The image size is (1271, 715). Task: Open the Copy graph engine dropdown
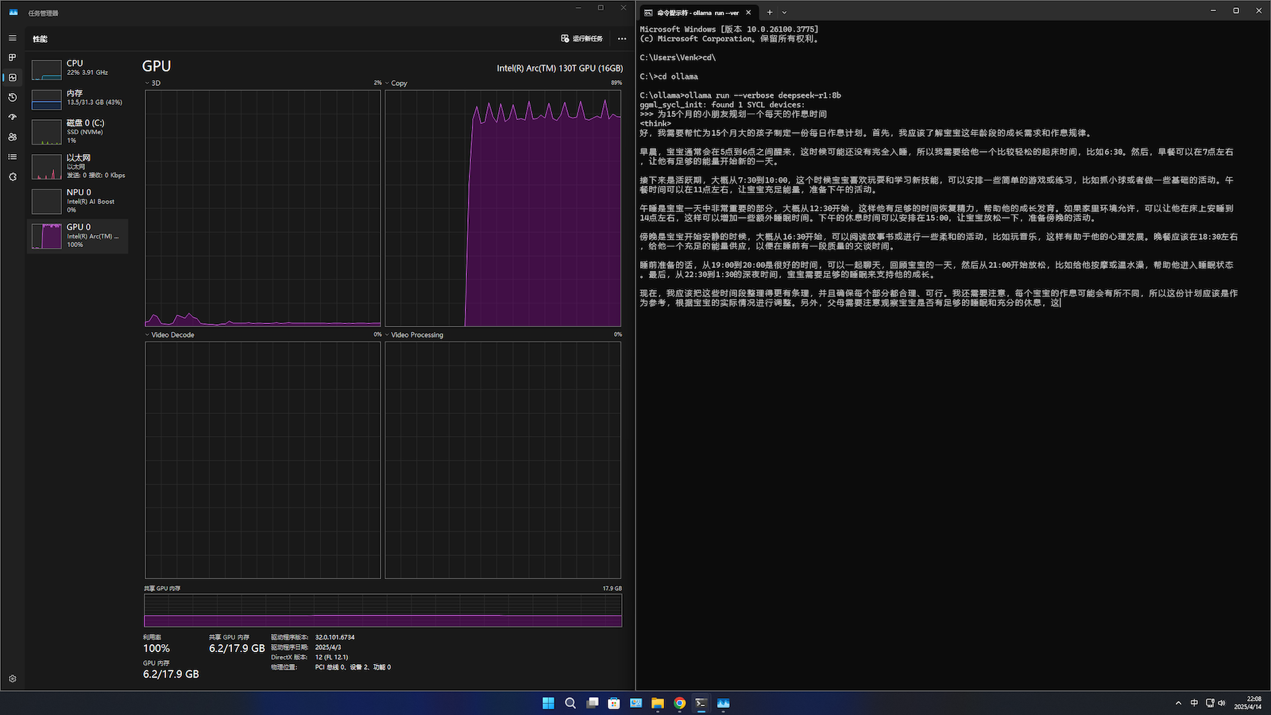[396, 83]
